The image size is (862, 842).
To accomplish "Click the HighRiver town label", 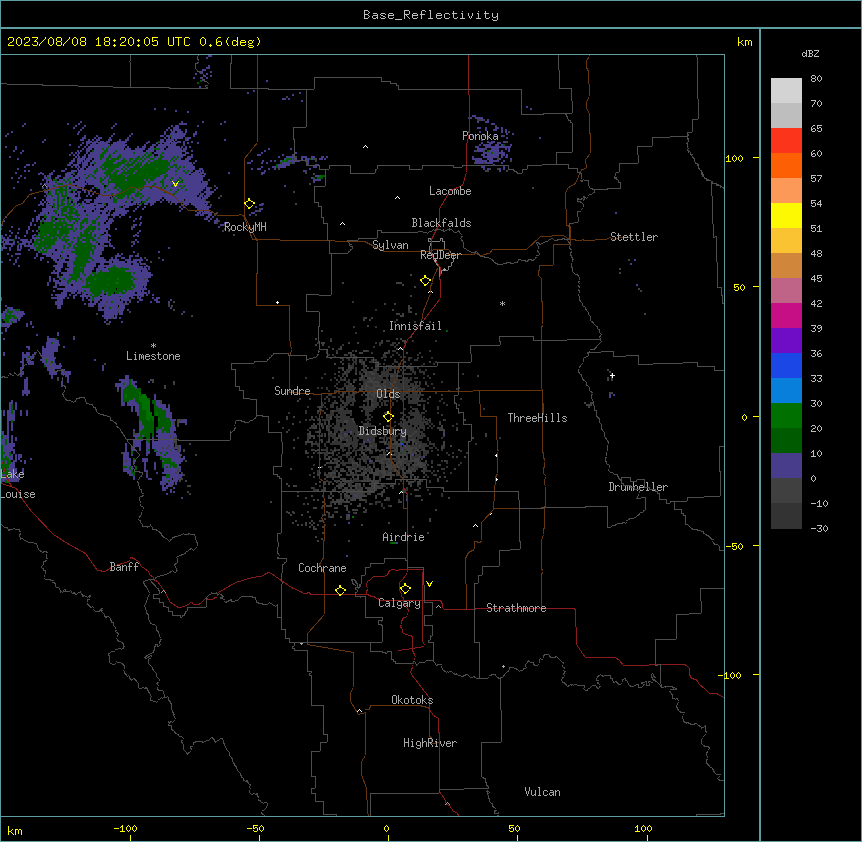I will [430, 743].
